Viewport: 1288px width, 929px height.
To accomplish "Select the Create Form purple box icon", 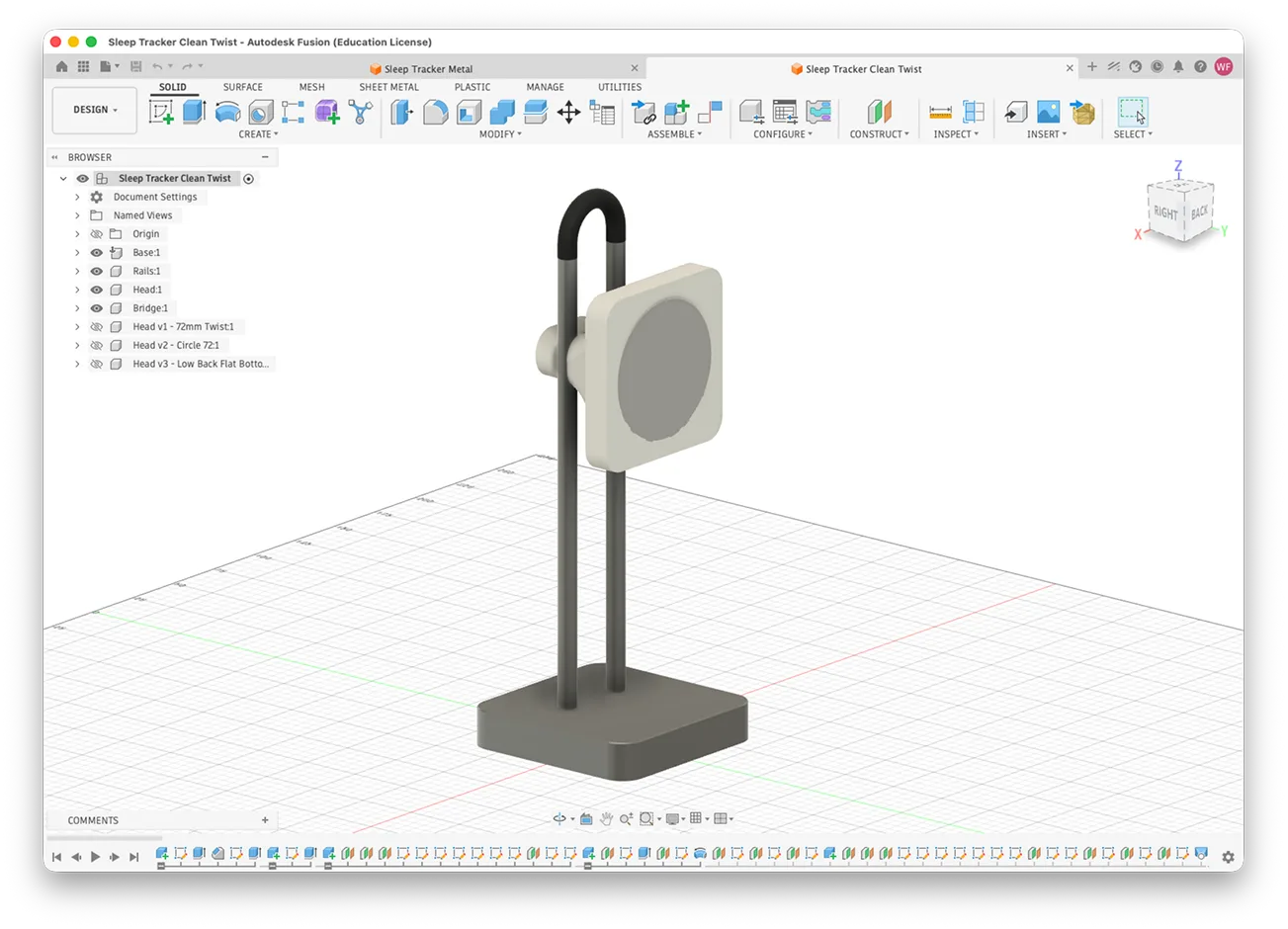I will coord(327,112).
